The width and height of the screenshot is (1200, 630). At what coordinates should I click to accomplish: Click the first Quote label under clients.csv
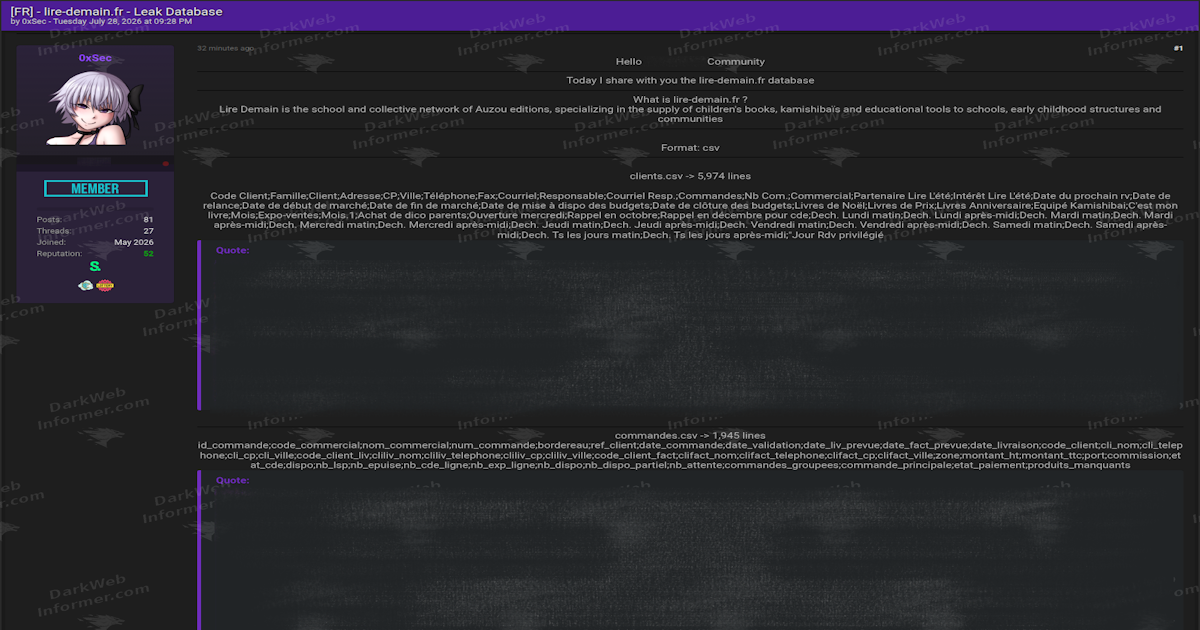[x=233, y=251]
